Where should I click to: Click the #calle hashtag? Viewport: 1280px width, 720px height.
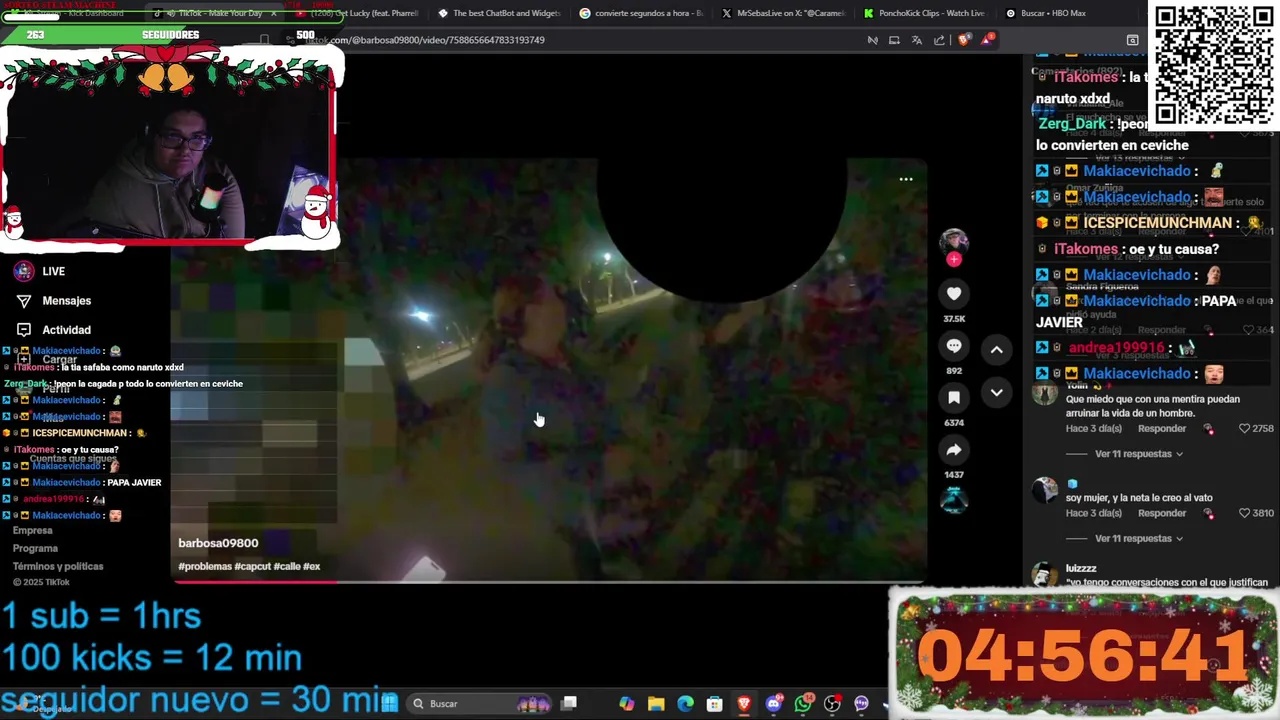[286, 566]
